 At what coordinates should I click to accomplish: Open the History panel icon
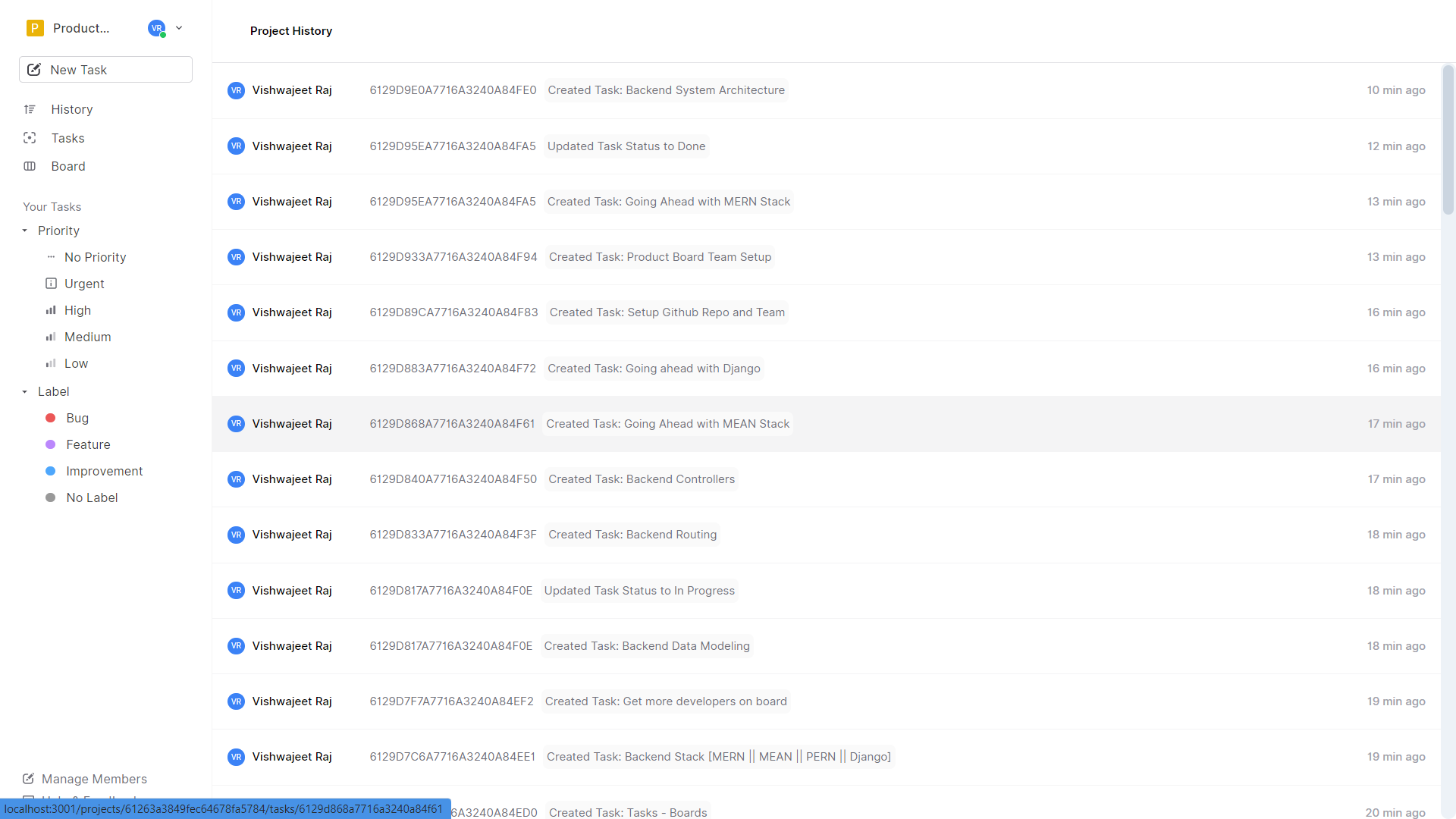(x=30, y=108)
